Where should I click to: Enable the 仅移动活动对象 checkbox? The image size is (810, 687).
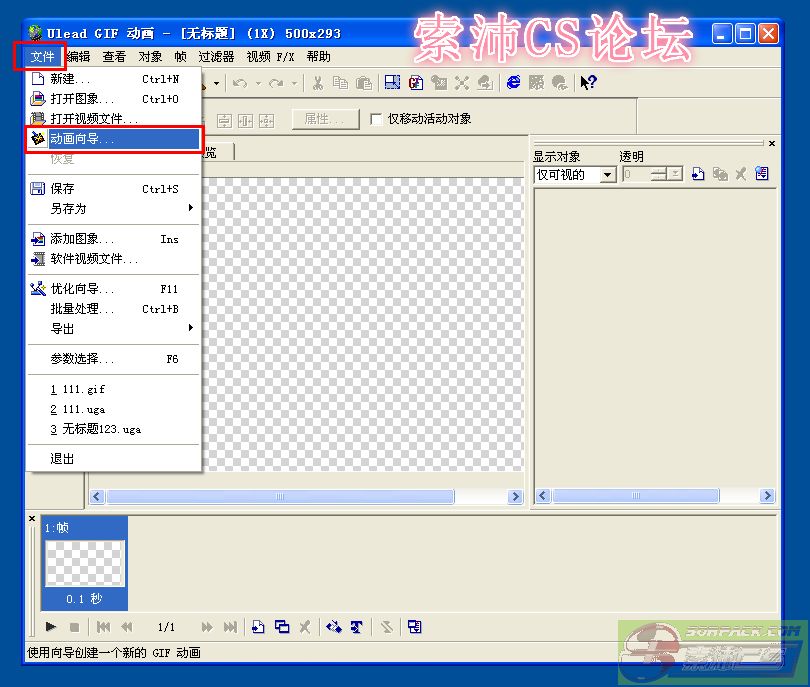click(x=376, y=119)
